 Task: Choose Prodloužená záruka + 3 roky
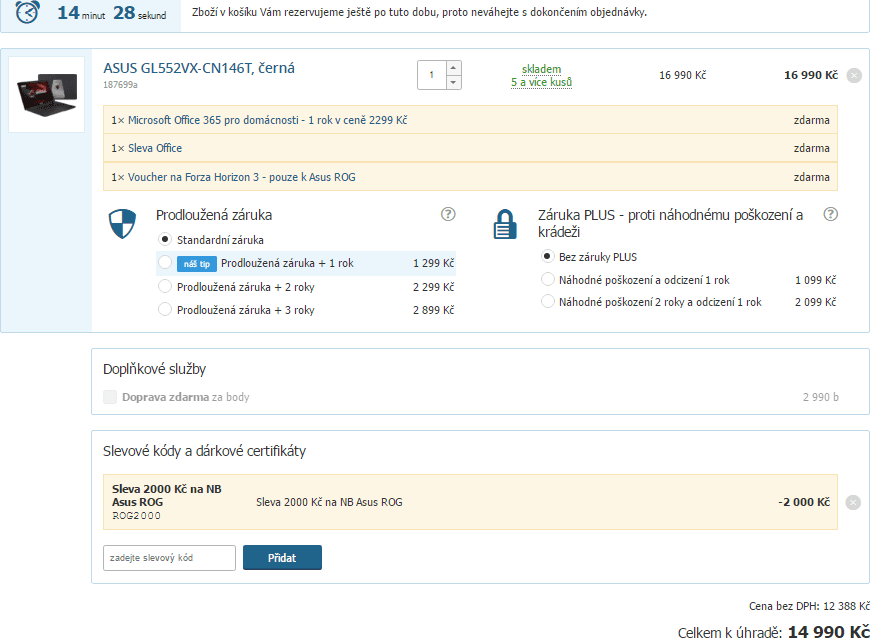pos(164,309)
